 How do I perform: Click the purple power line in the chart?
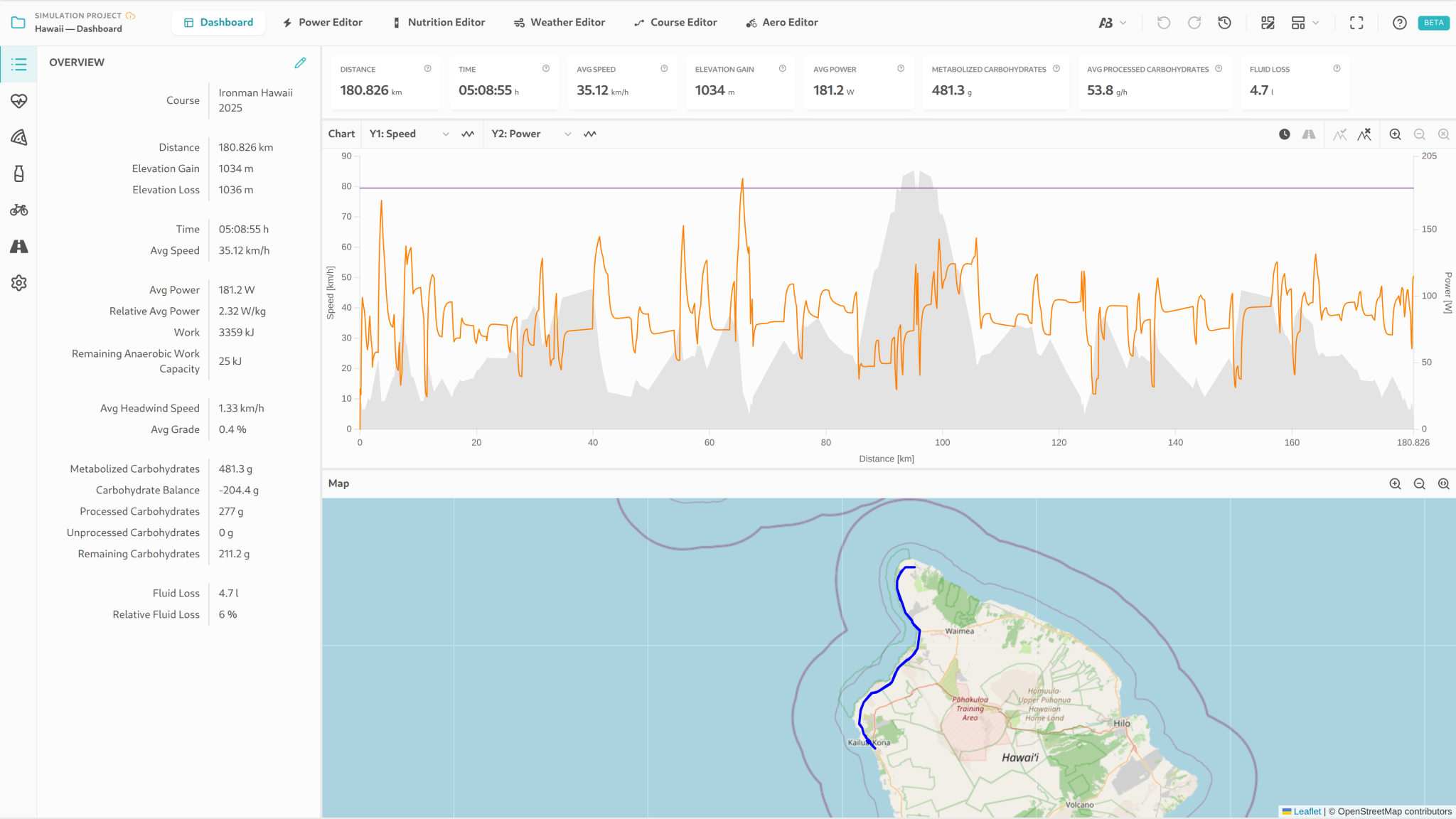pos(886,188)
